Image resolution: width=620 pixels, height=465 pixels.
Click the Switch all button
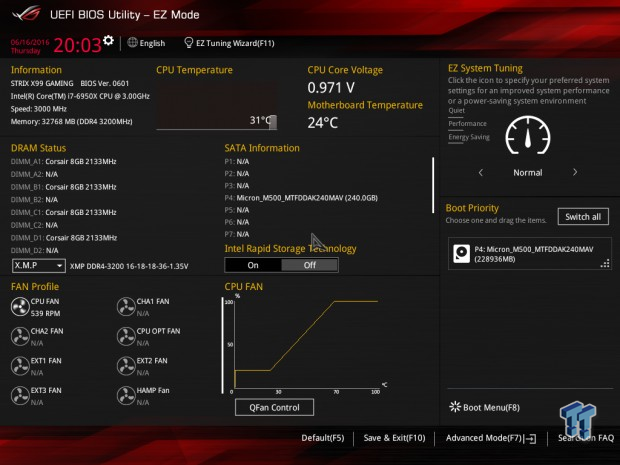[583, 217]
